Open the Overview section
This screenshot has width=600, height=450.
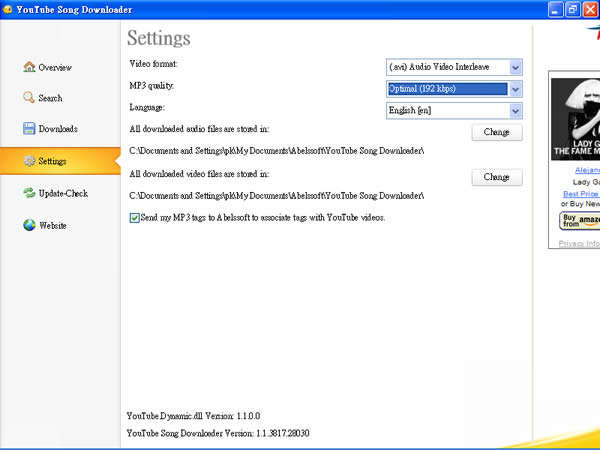55,67
